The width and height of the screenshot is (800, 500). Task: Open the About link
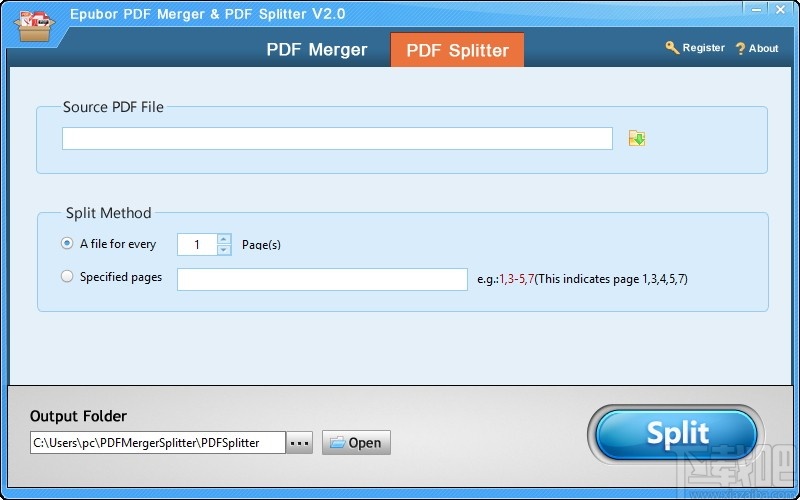pyautogui.click(x=764, y=48)
